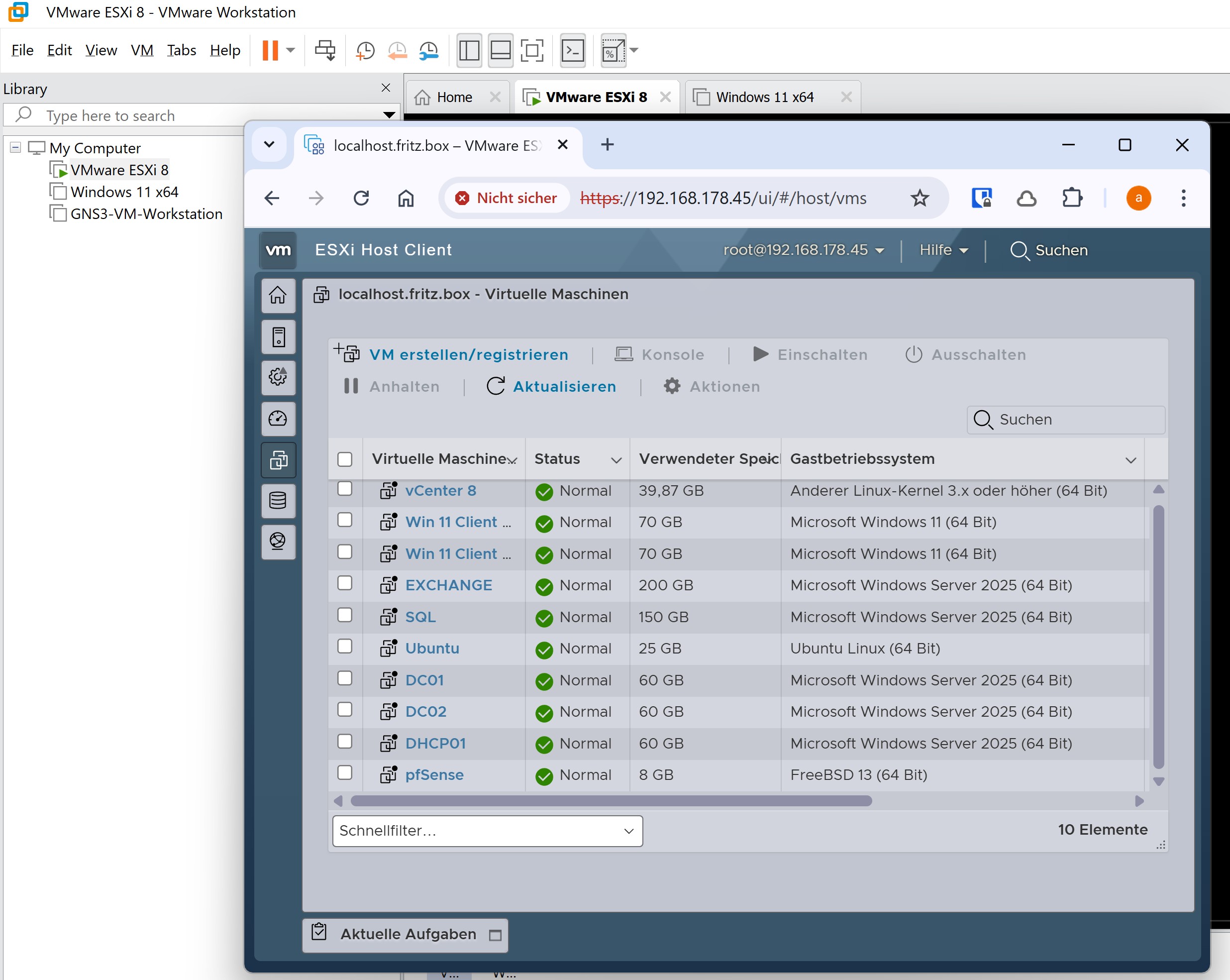Check the select-all checkbox in the table header

345,458
